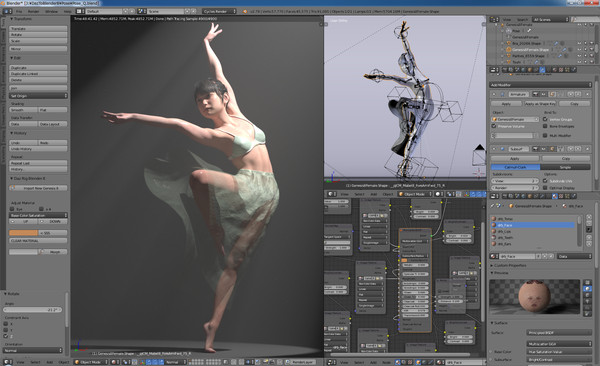Click the Undo History button
Screen dimensions: 600x366
tap(38, 149)
